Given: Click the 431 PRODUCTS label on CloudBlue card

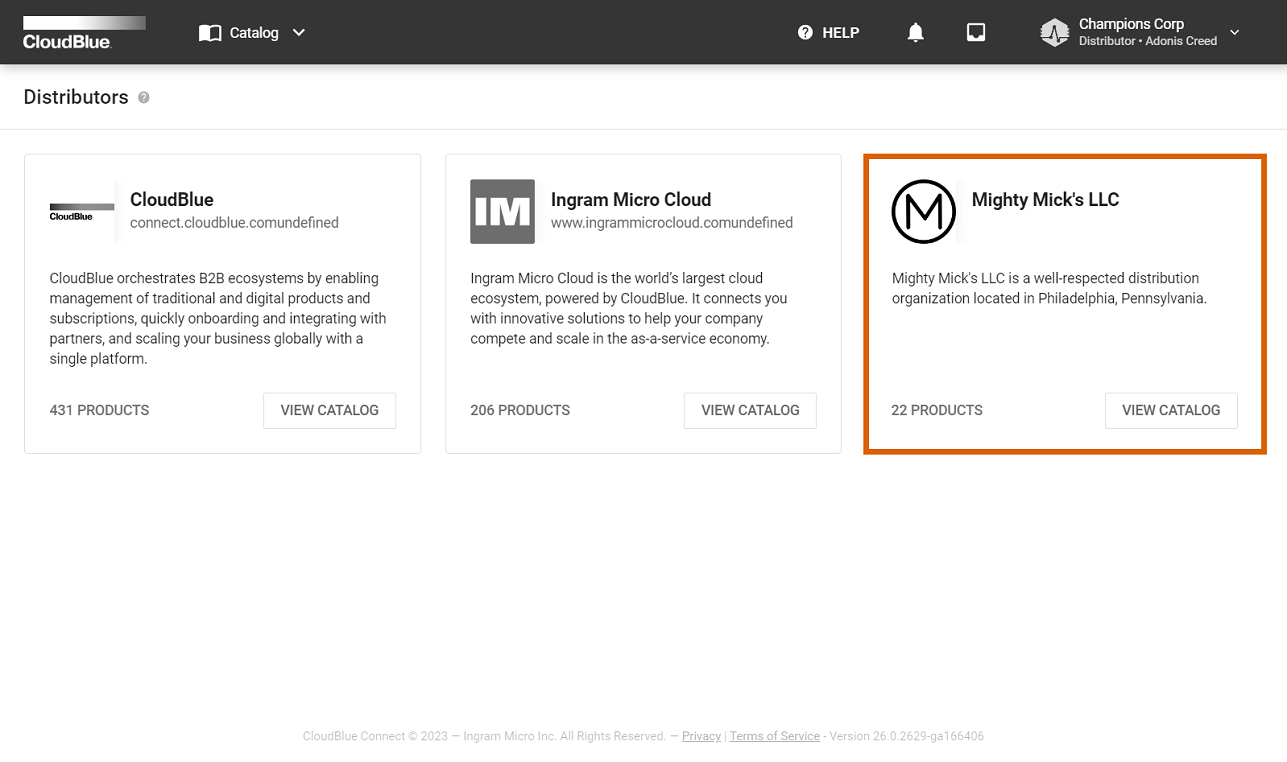Looking at the screenshot, I should (99, 410).
